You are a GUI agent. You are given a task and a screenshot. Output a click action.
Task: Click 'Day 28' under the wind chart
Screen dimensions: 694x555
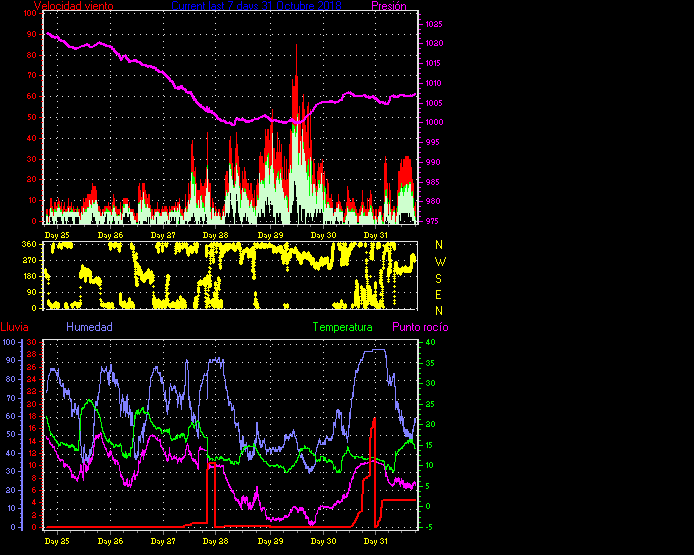[216, 235]
